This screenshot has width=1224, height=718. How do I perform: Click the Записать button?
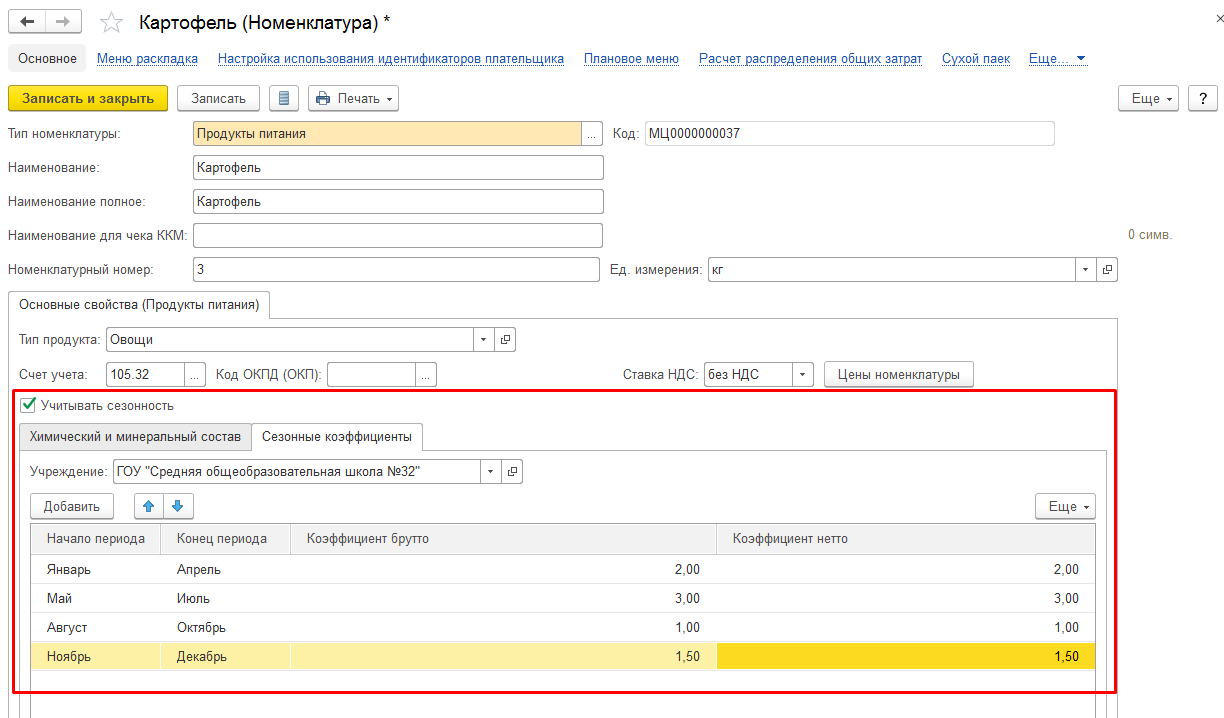(x=218, y=98)
